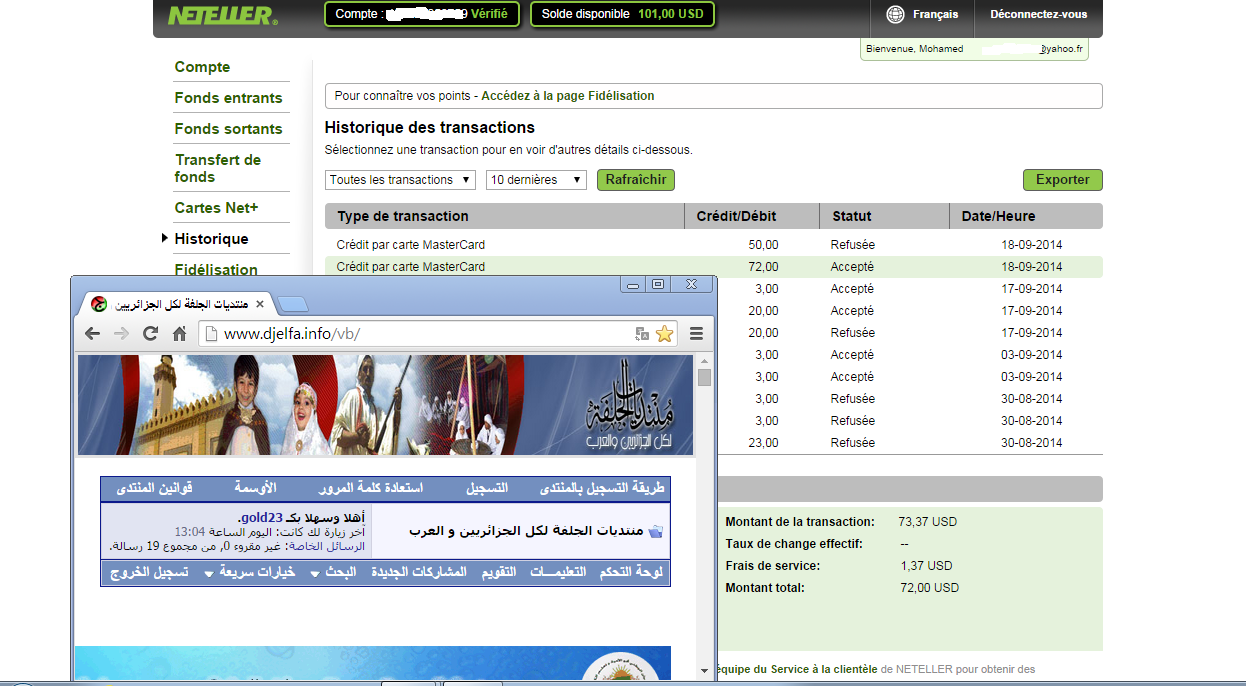Click the djelfa forum banner image
This screenshot has width=1246, height=686.
tap(385, 405)
